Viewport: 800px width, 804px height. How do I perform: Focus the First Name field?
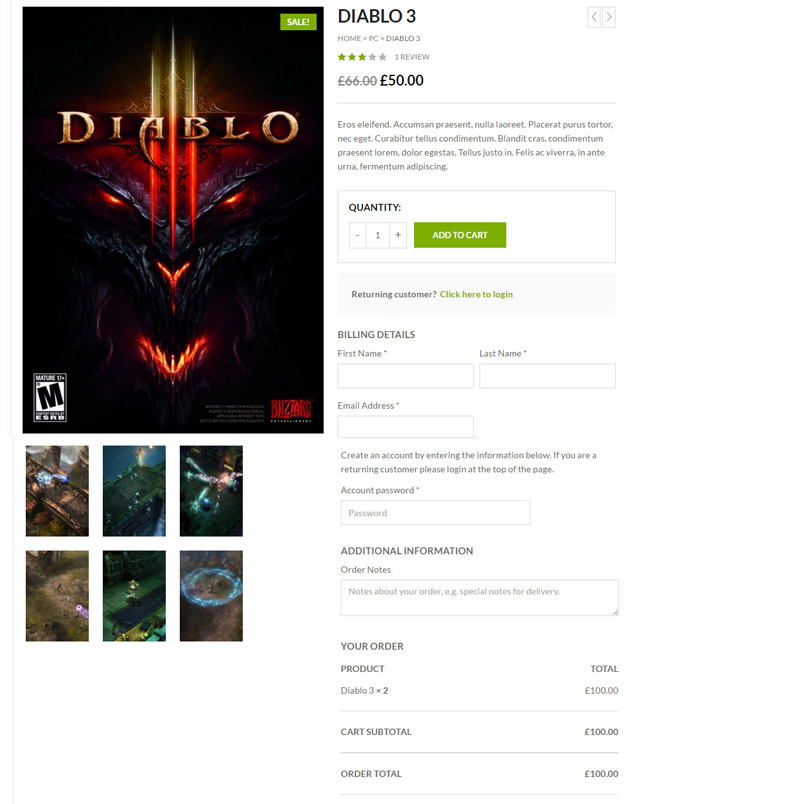(406, 376)
